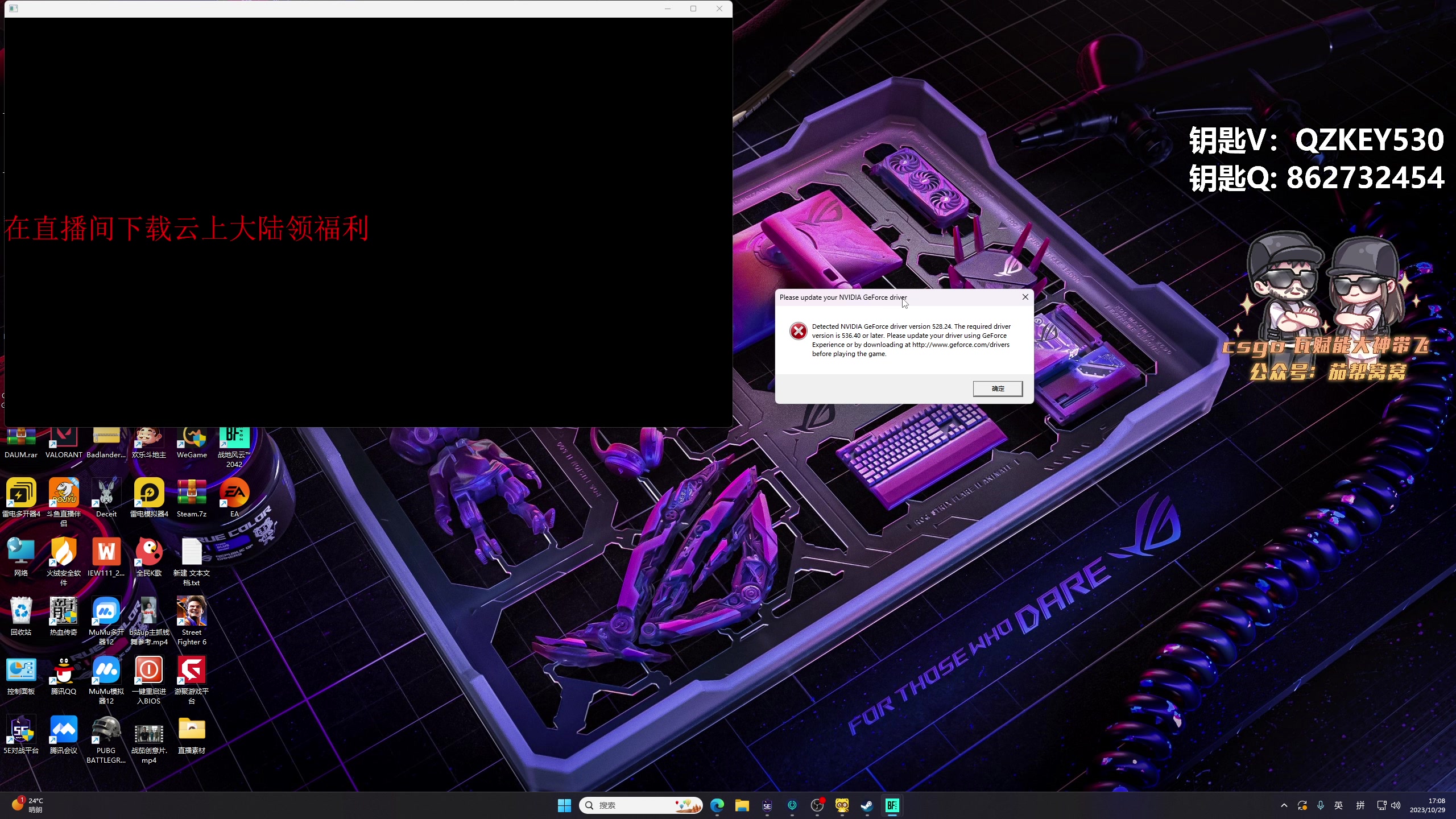Click the microphone tray icon
The height and width of the screenshot is (819, 1456).
(x=1321, y=805)
